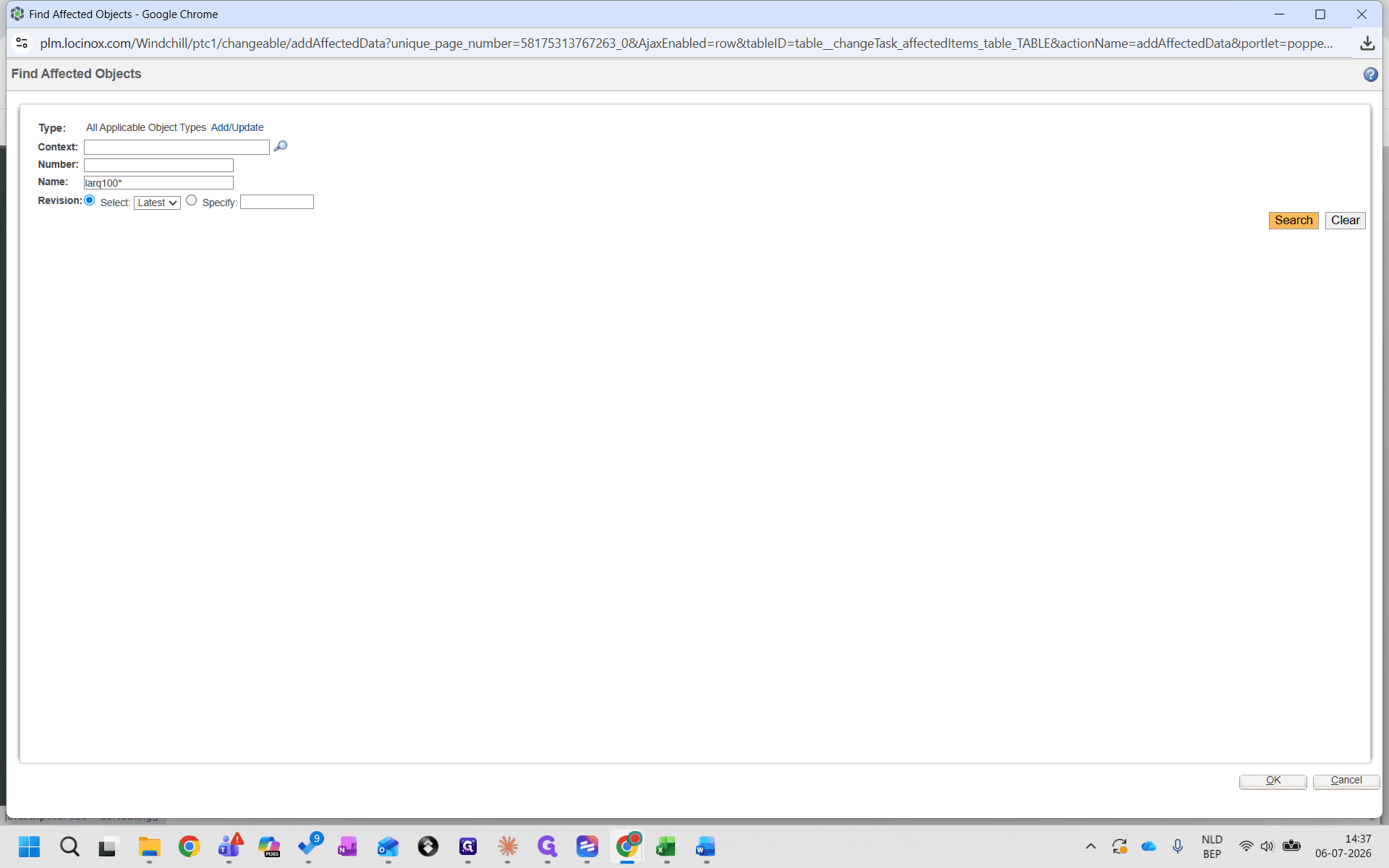Viewport: 1389px width, 868px height.
Task: Open the purple striped app taskbar icon
Action: [587, 846]
